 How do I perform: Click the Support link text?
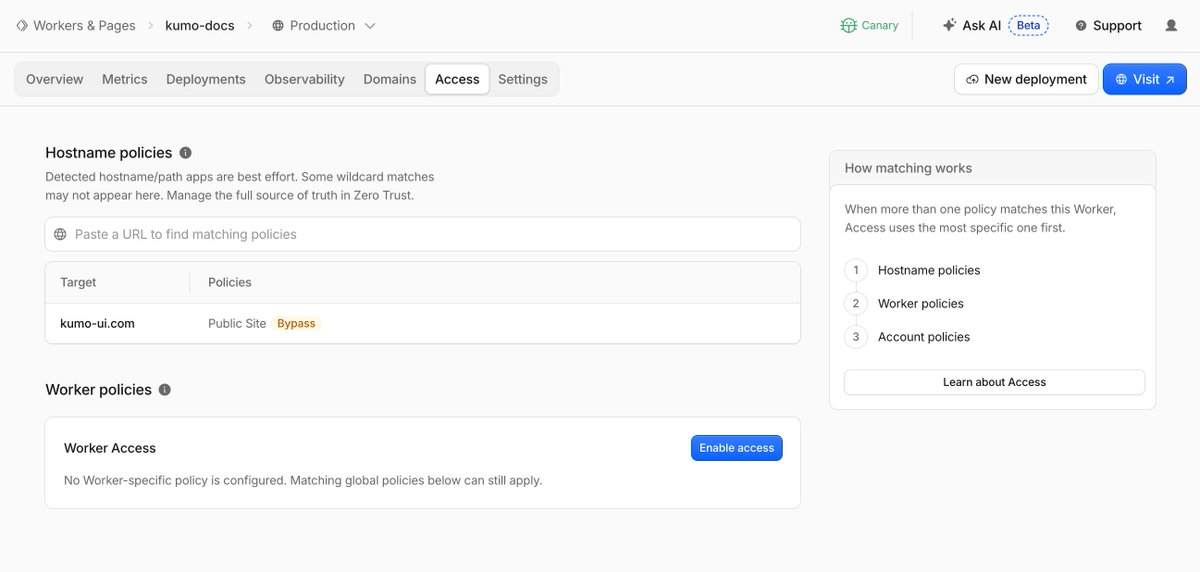(x=1117, y=26)
